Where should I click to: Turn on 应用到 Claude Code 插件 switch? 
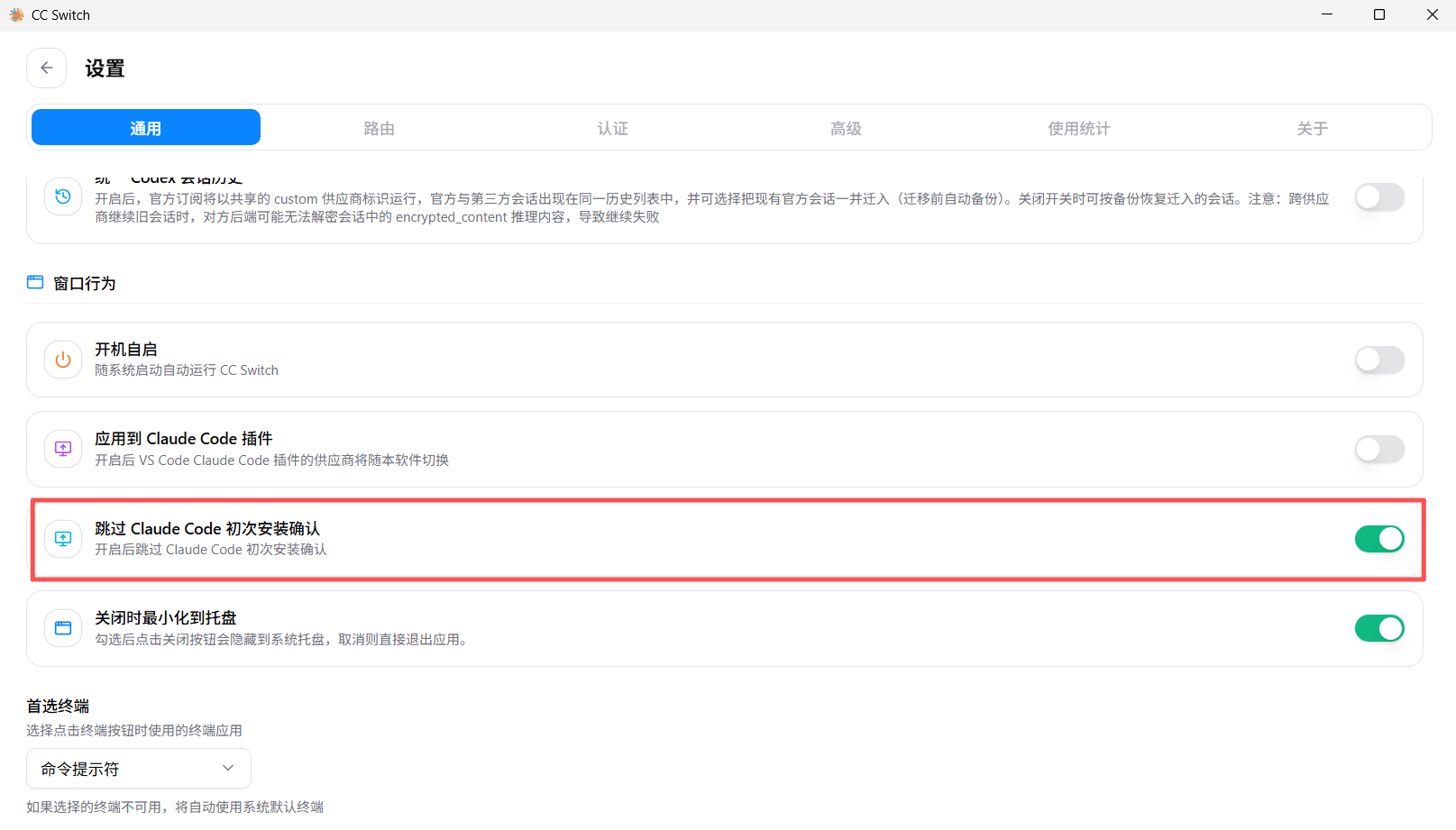point(1379,449)
